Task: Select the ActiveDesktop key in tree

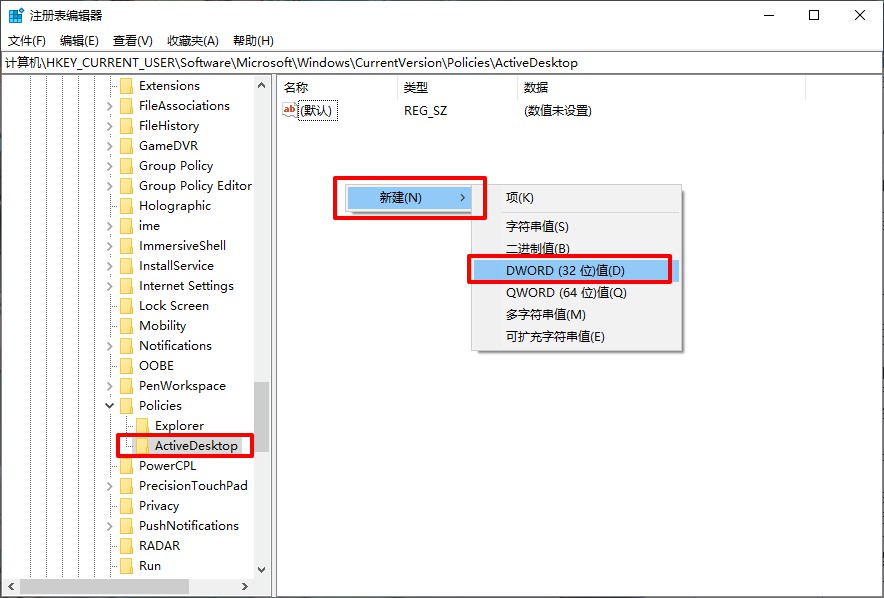Action: click(x=196, y=446)
